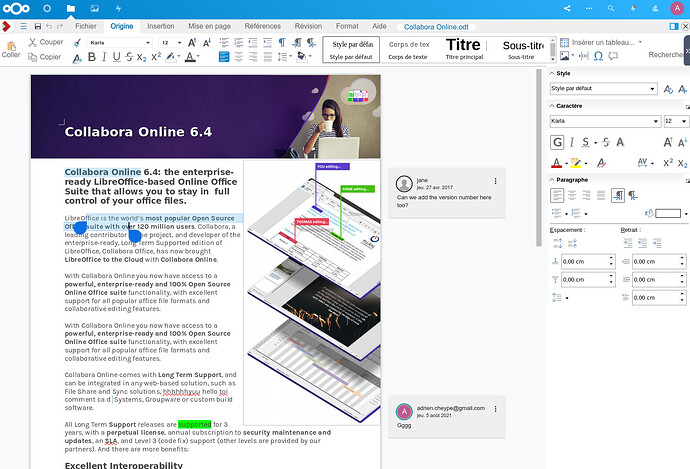The height and width of the screenshot is (469, 690).
Task: Open the Karla font name dropdown in the ribbon
Action: click(148, 43)
